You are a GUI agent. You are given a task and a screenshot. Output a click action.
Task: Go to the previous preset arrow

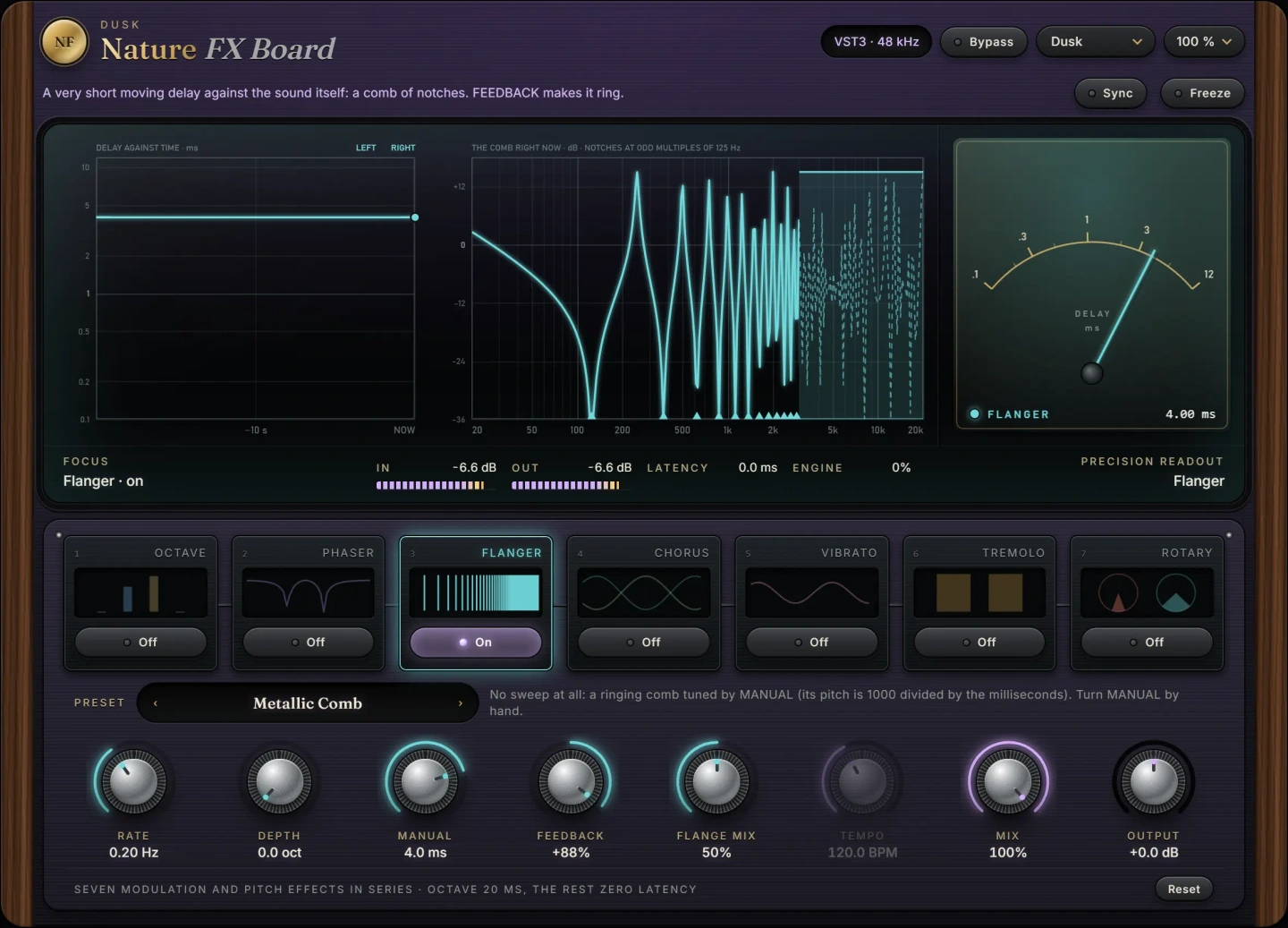coord(156,703)
